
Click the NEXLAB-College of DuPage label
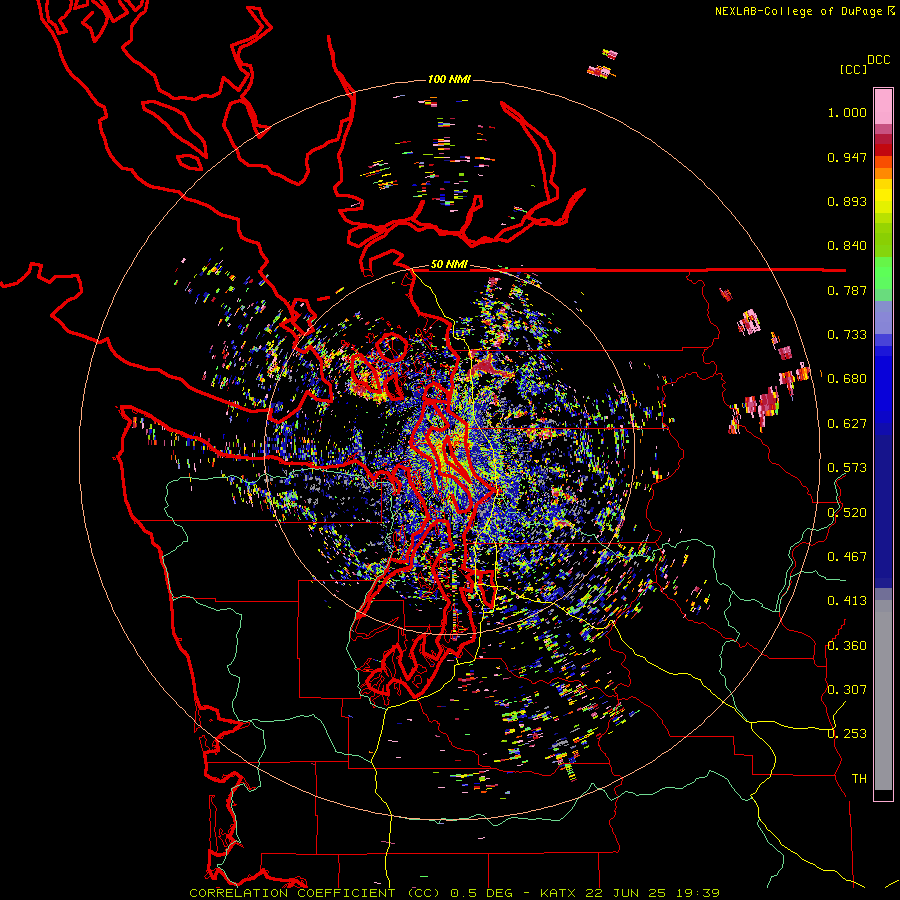pyautogui.click(x=801, y=11)
